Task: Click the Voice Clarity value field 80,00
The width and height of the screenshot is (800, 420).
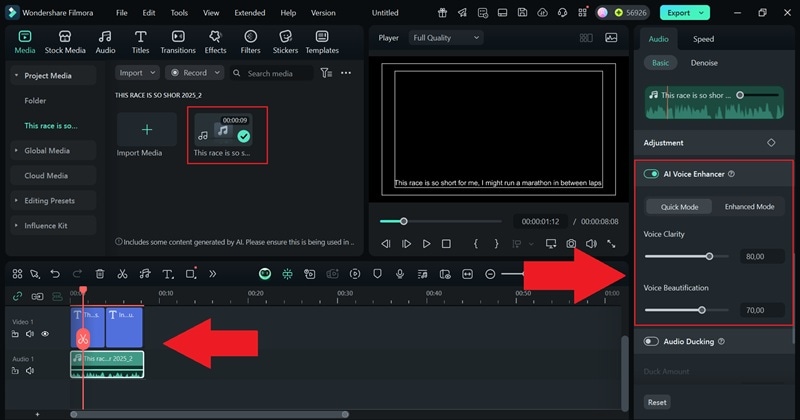Action: click(761, 256)
